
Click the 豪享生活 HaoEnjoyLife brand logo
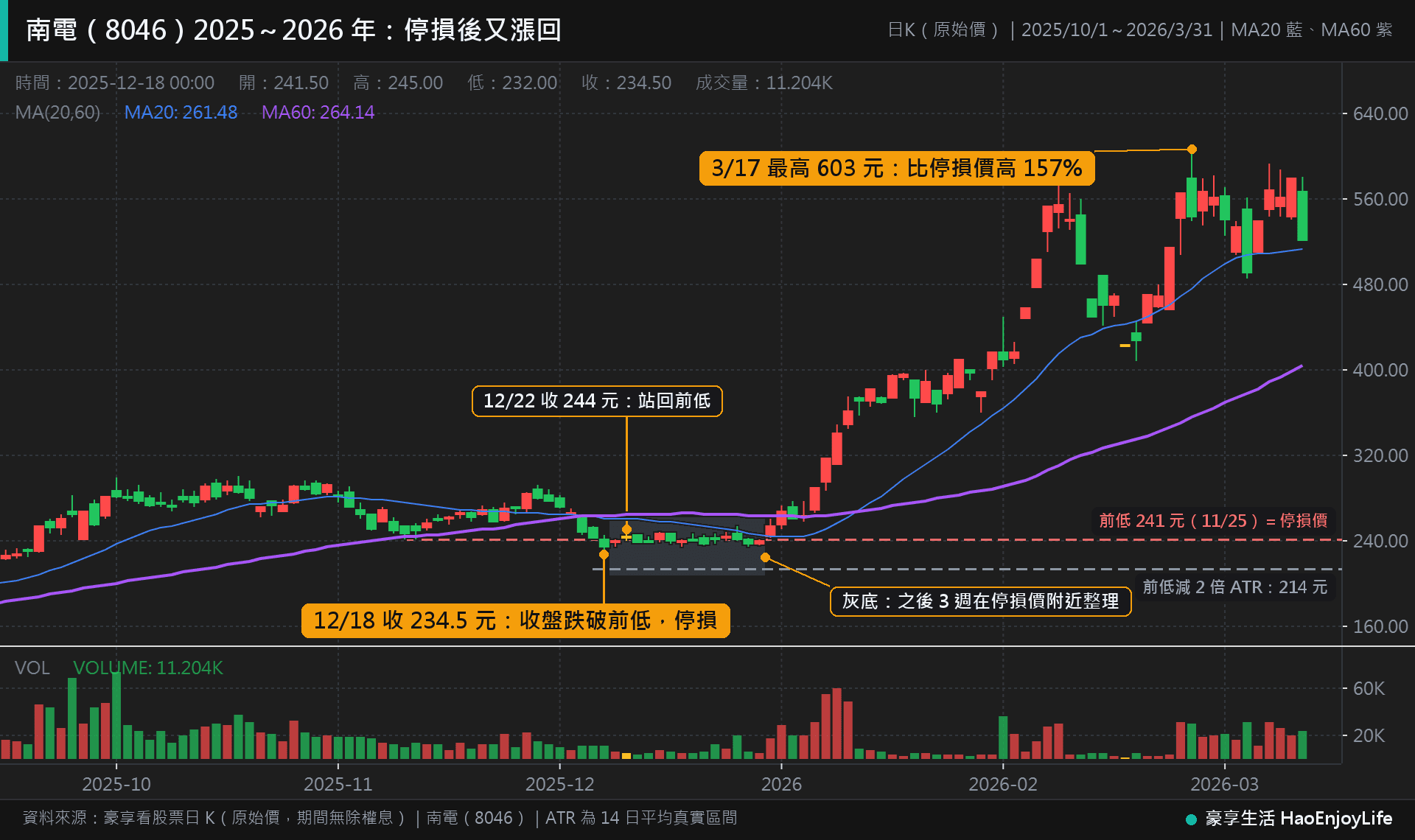[x=1289, y=818]
